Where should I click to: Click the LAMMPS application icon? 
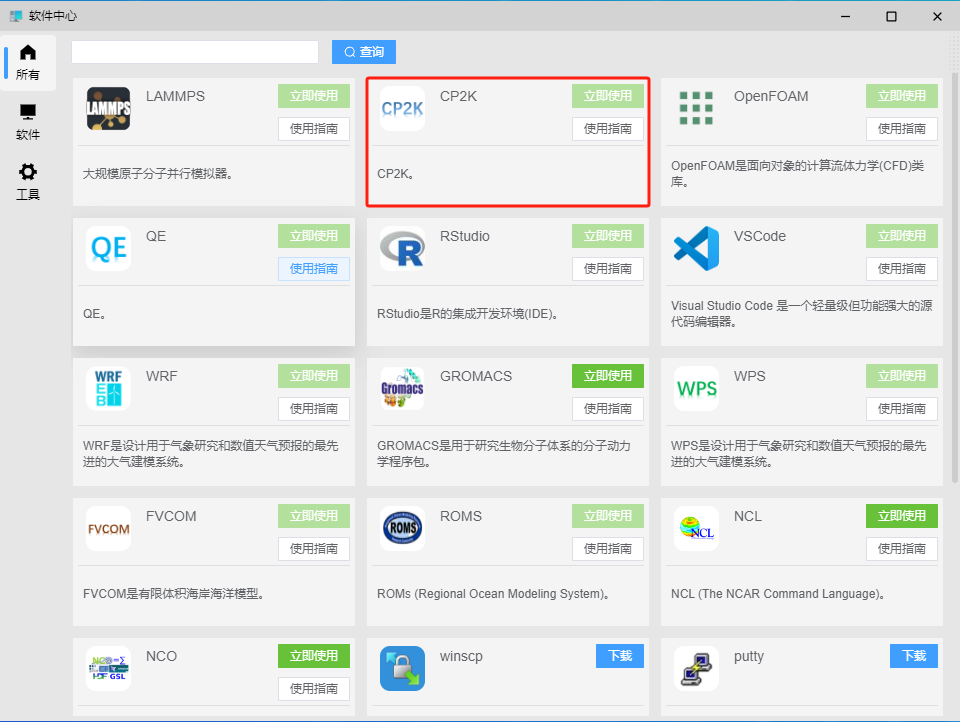(x=108, y=108)
